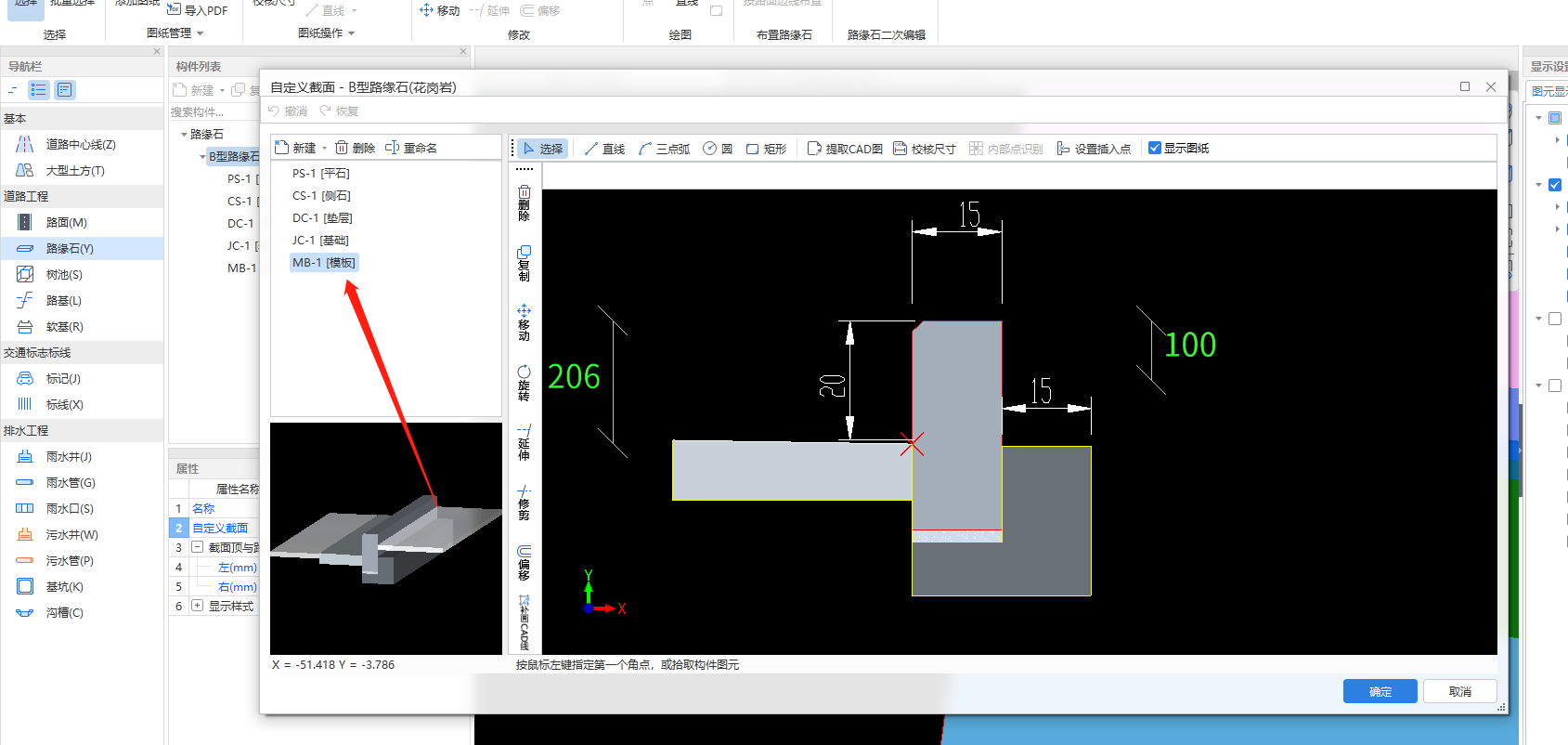Check the third display-settings checkbox
Screen dimensions: 1568x745
1555,319
